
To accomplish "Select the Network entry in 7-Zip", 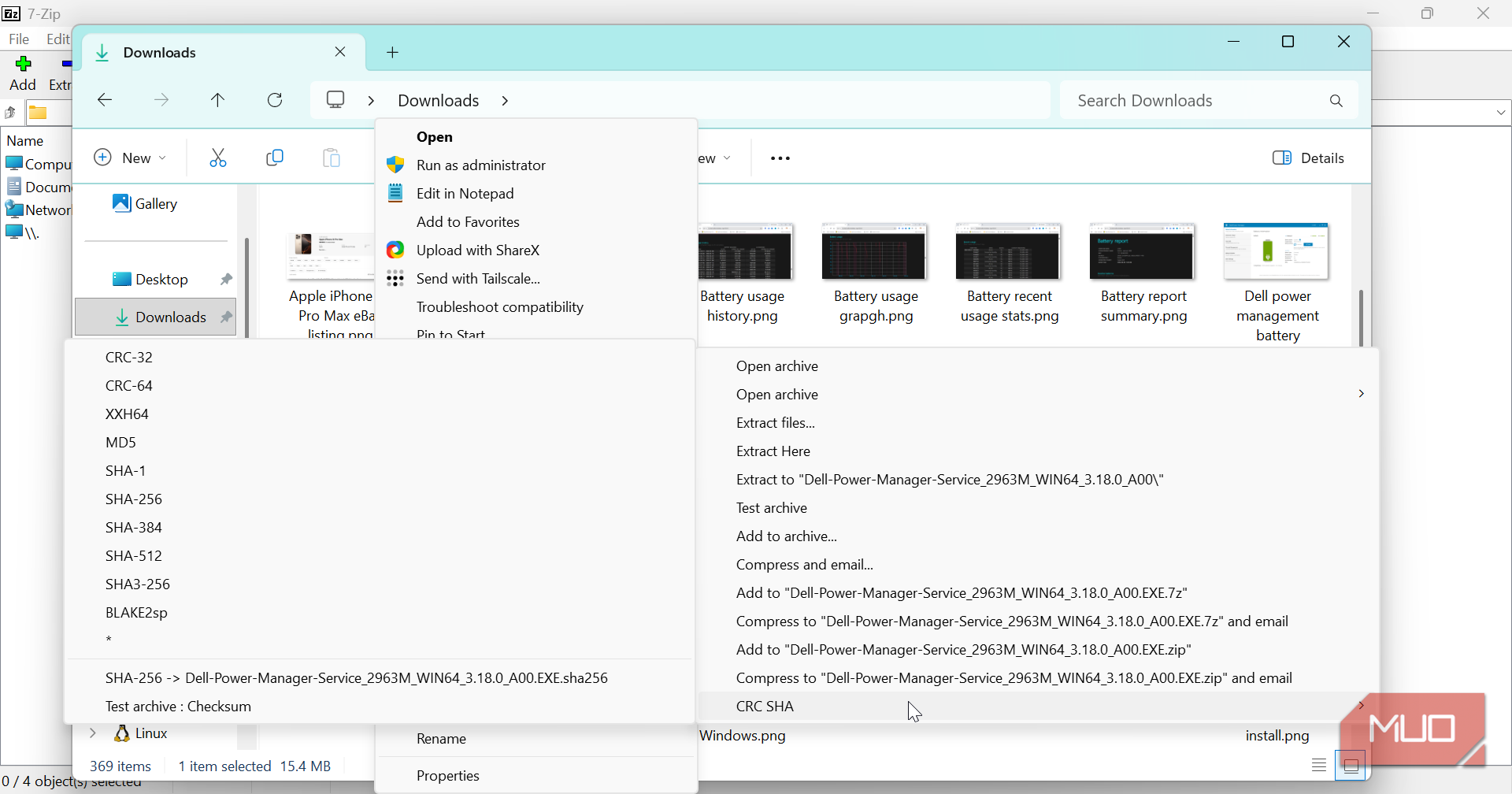I will (38, 210).
